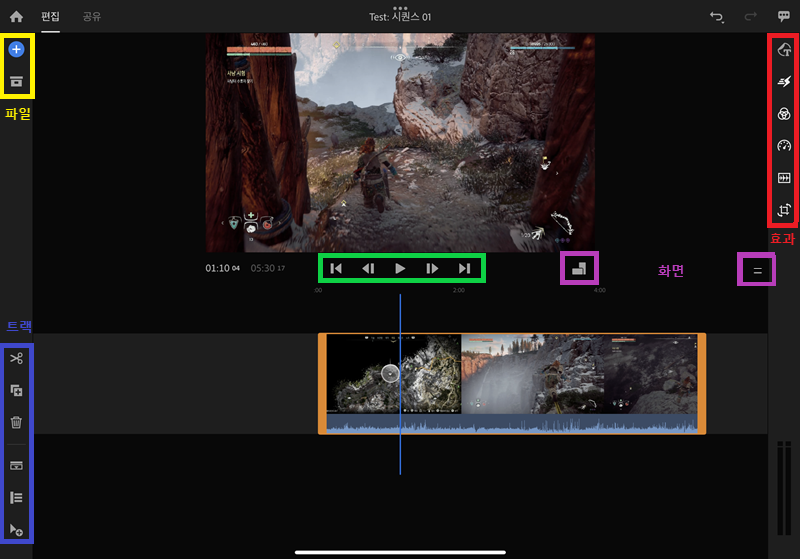This screenshot has height=559, width=800.
Task: Open the 공유 tab
Action: click(92, 17)
